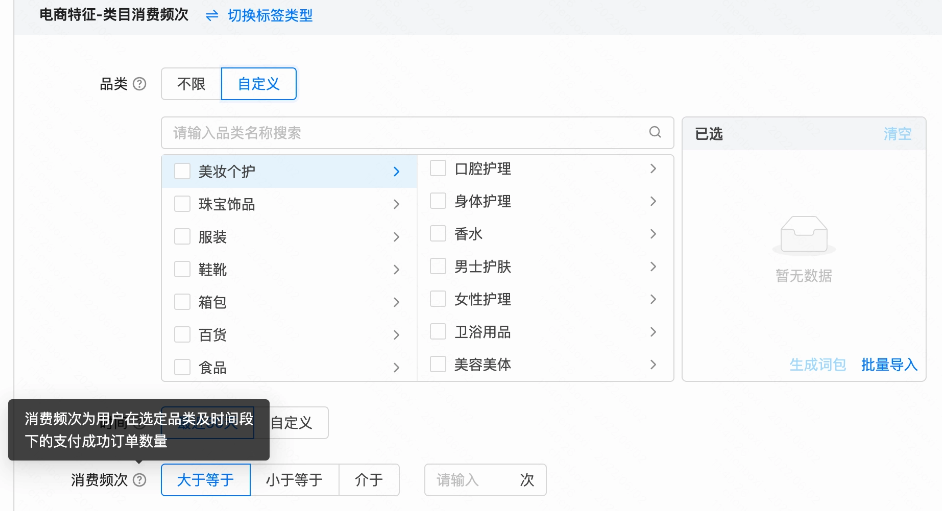942x511 pixels.
Task: Enable the 香水 checkbox
Action: click(438, 233)
